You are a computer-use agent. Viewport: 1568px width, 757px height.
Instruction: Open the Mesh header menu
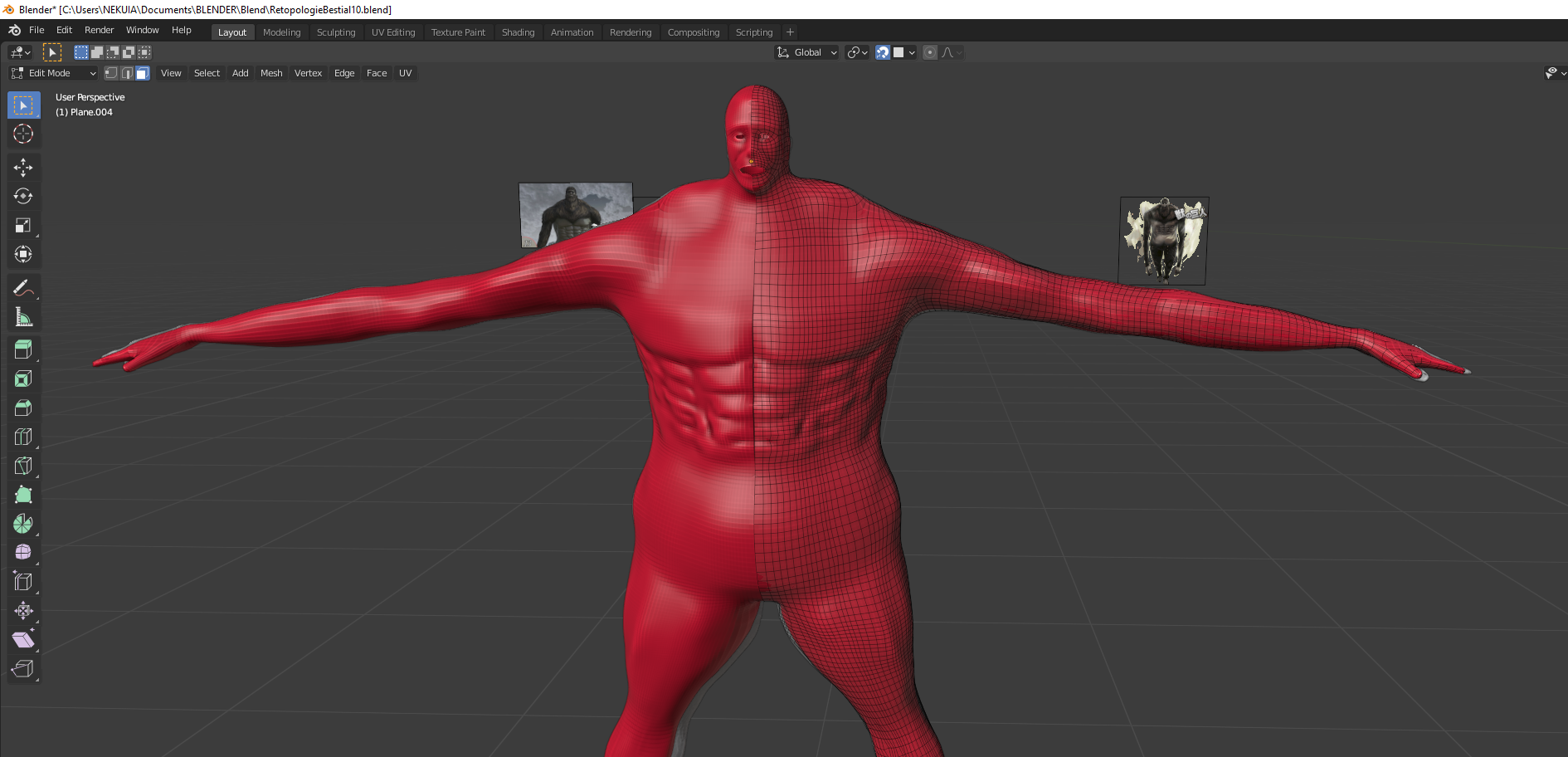coord(271,73)
